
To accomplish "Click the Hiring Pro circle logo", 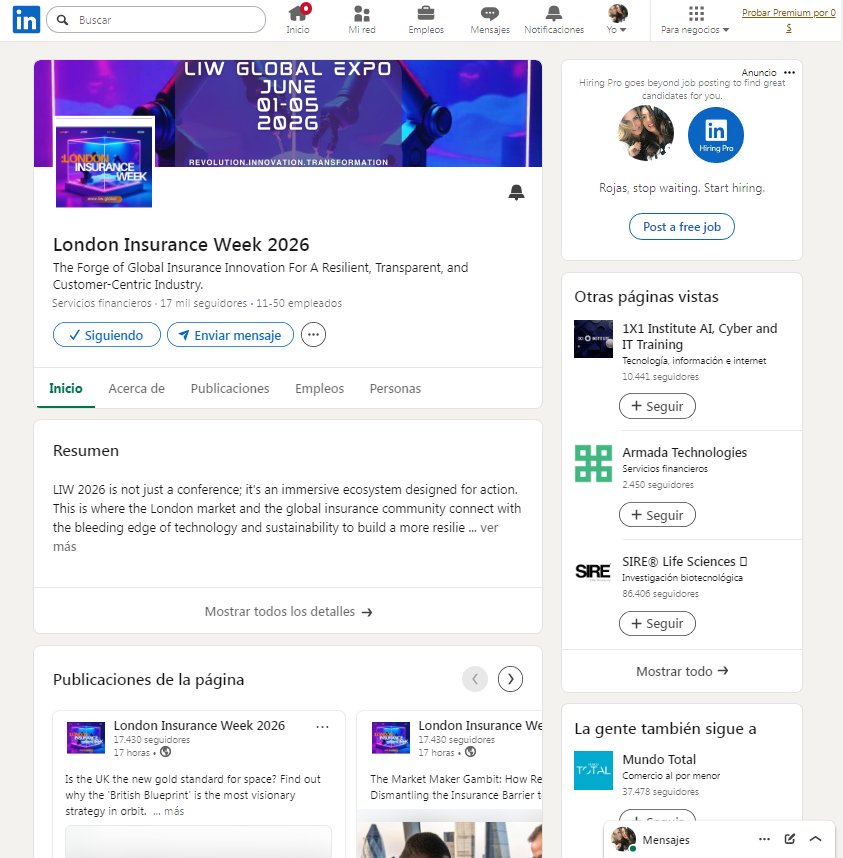I will 716,135.
